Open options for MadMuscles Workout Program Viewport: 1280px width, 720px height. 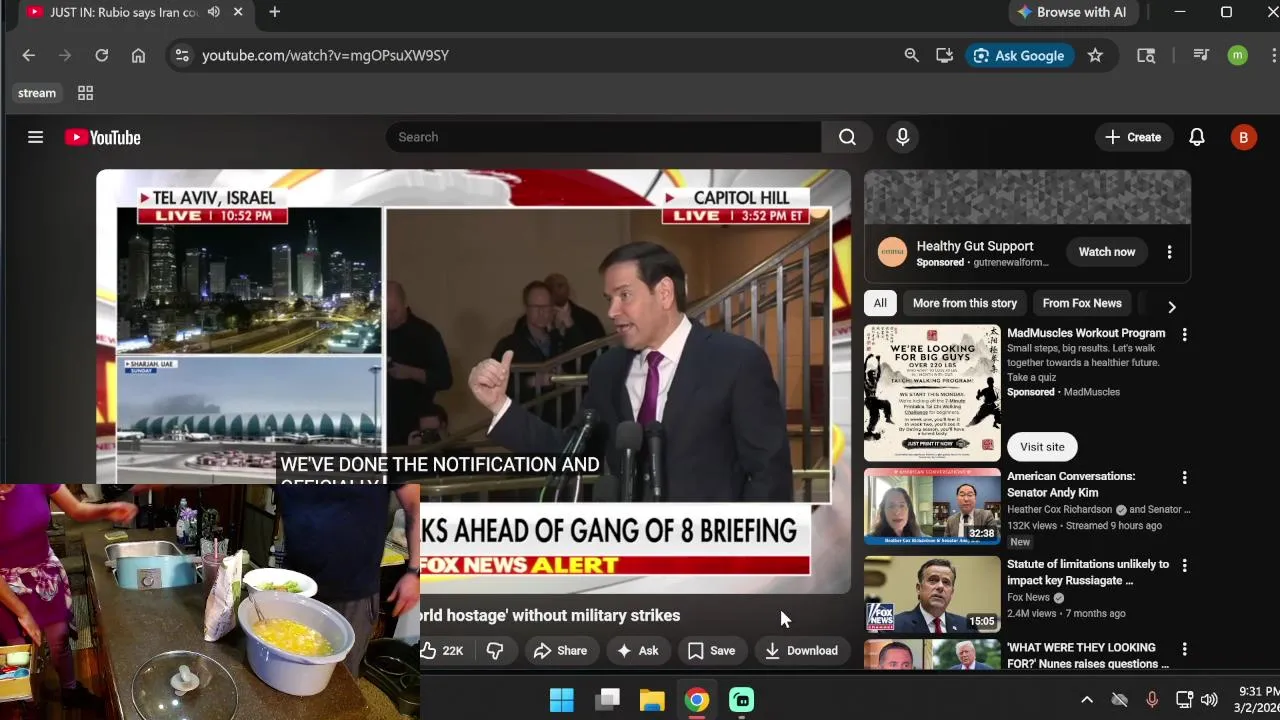tap(1184, 334)
